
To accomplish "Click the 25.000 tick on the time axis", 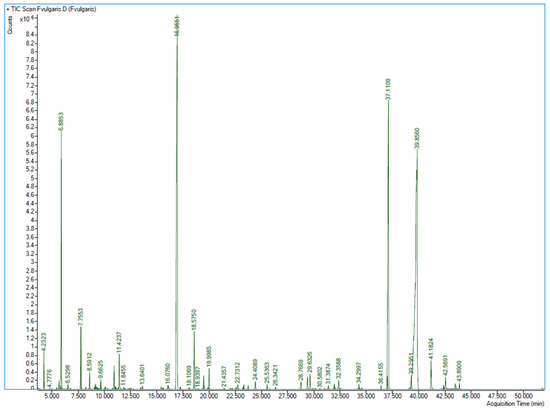I will tap(261, 396).
